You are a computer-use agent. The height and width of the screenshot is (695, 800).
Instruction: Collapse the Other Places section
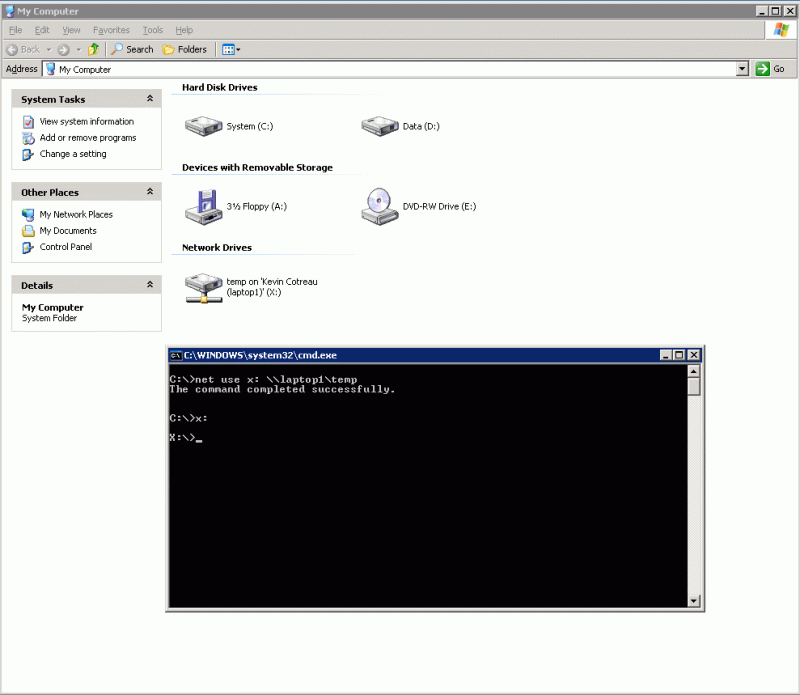151,191
